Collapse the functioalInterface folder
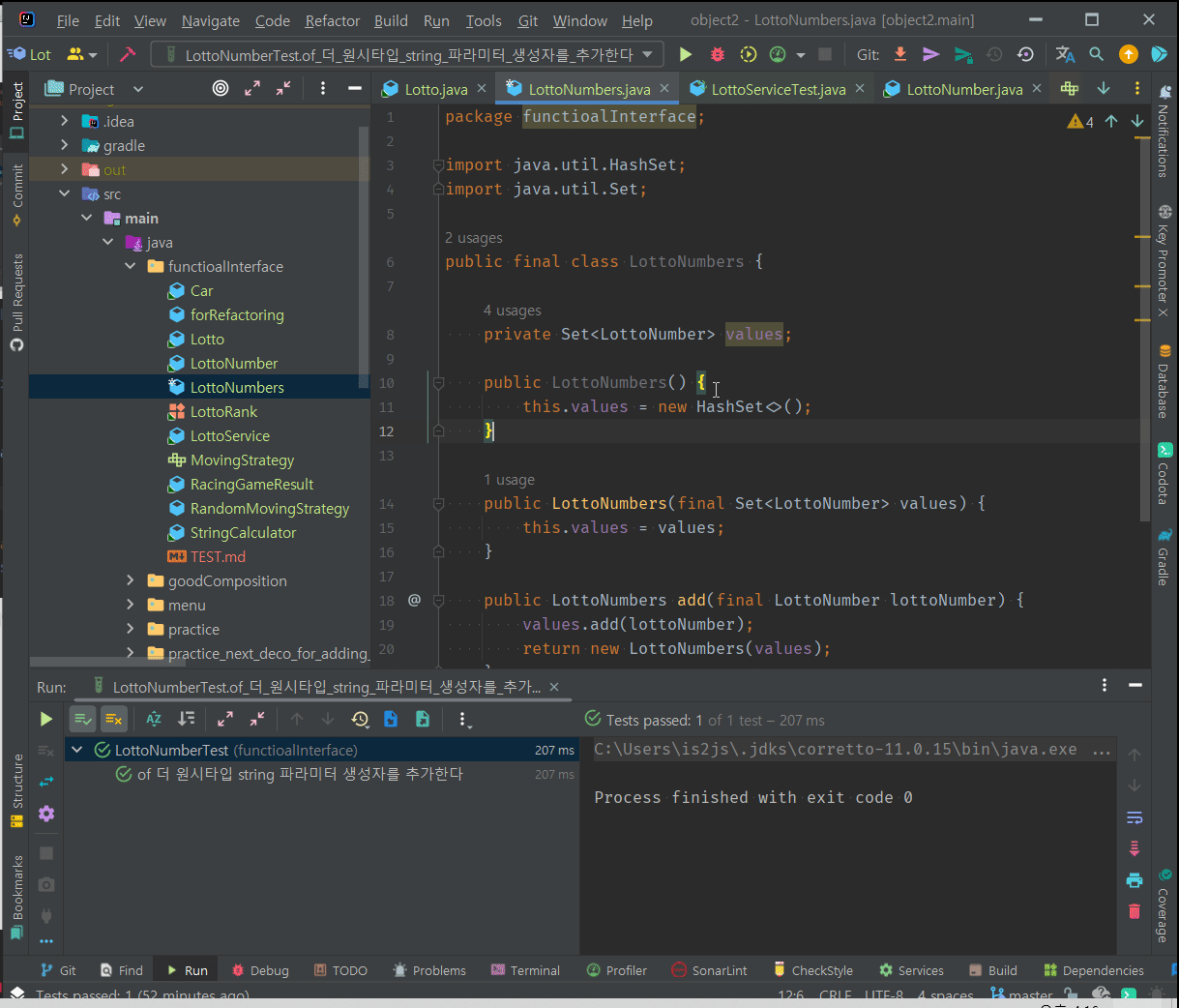Screen dimensions: 1179x1008 coord(131,266)
